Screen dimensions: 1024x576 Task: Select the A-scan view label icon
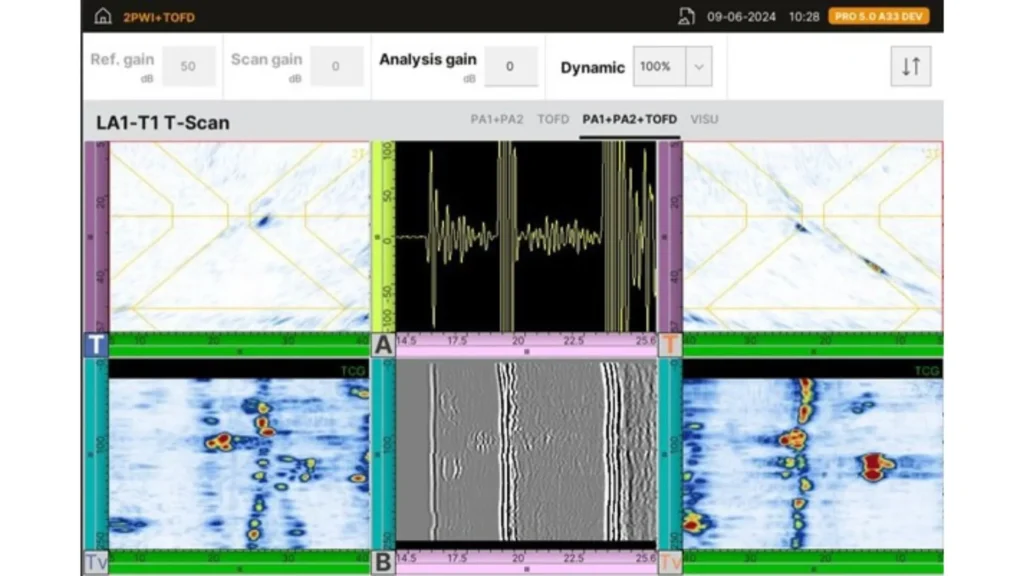383,345
